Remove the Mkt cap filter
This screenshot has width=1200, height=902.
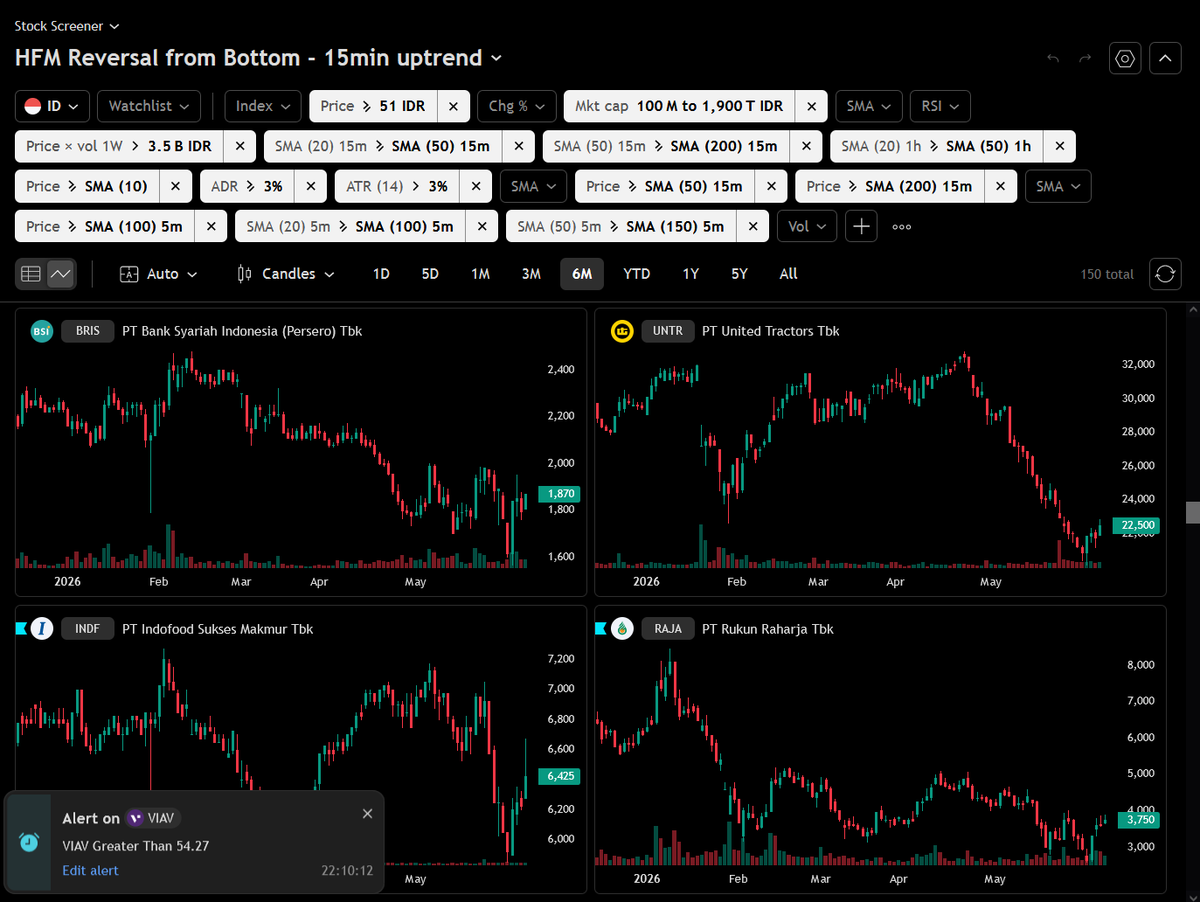[x=812, y=106]
